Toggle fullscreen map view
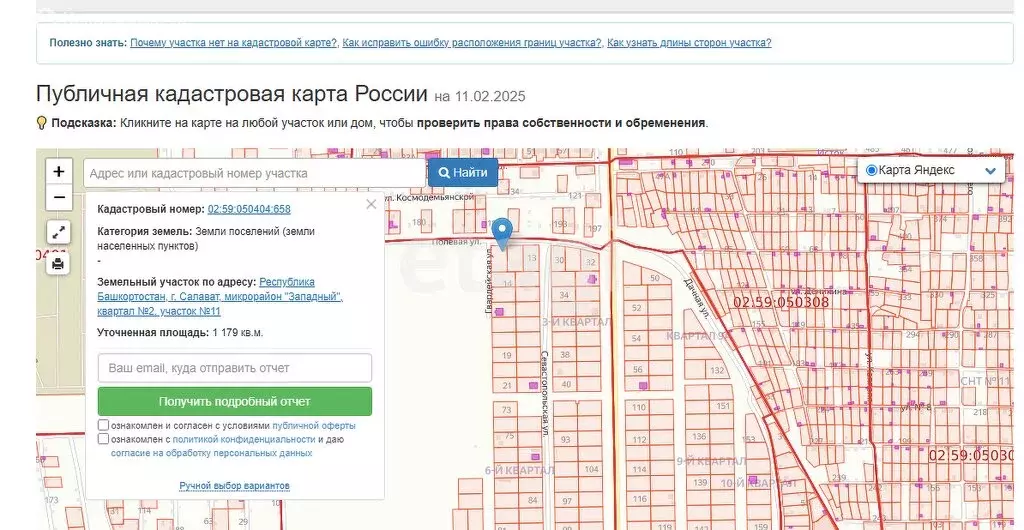This screenshot has height=530, width=1024. coord(59,232)
